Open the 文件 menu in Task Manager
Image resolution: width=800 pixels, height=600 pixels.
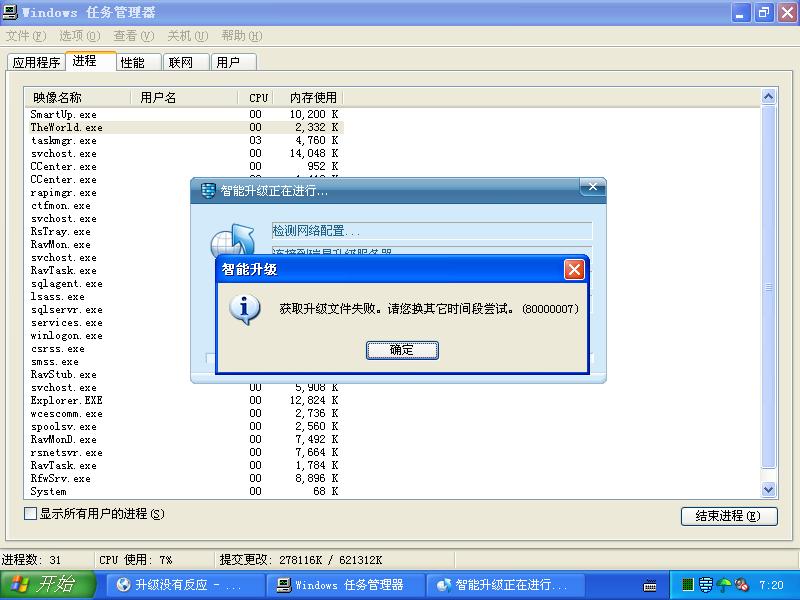(26, 36)
